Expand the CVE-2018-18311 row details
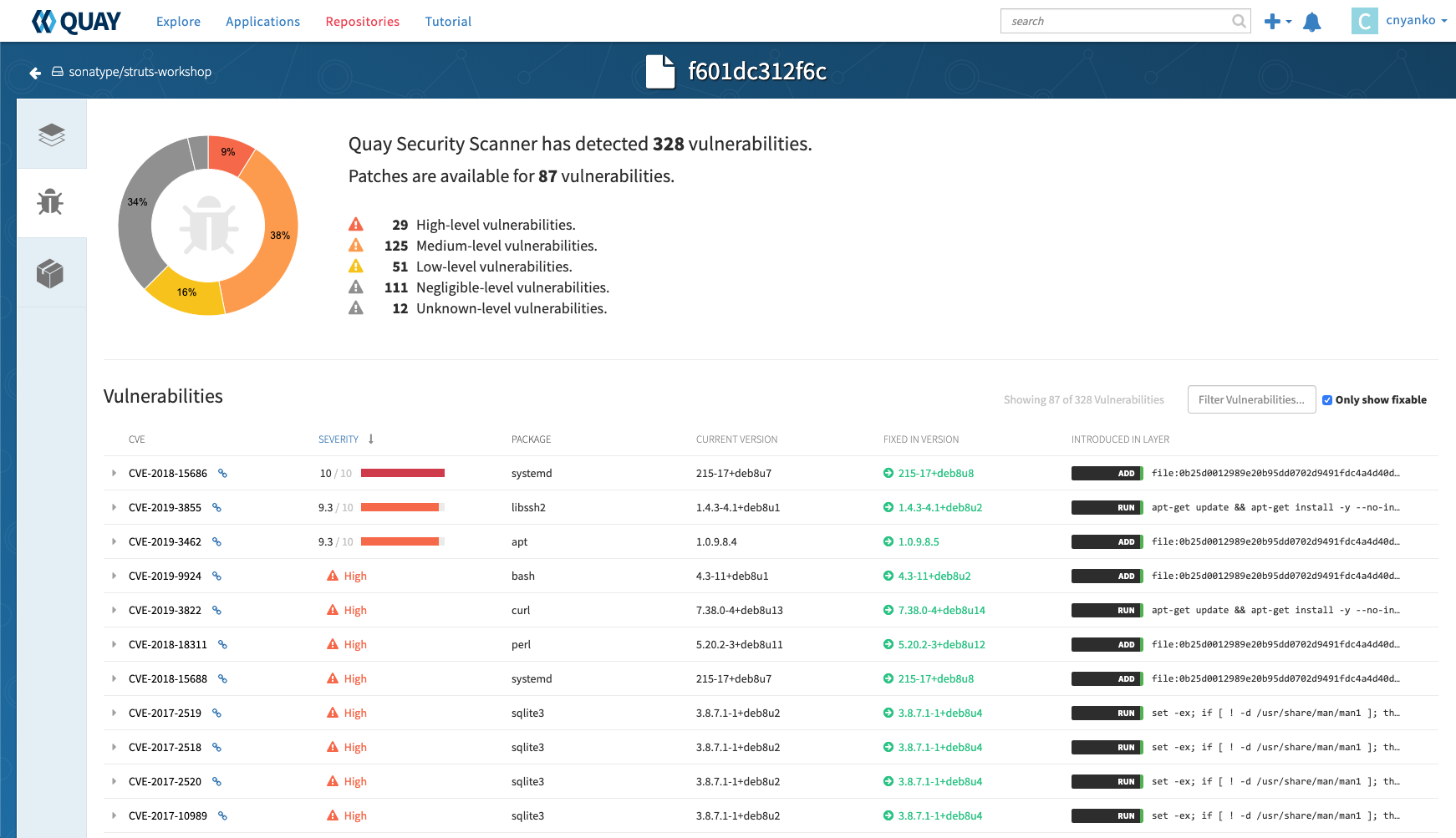The image size is (1456, 838). coord(115,644)
